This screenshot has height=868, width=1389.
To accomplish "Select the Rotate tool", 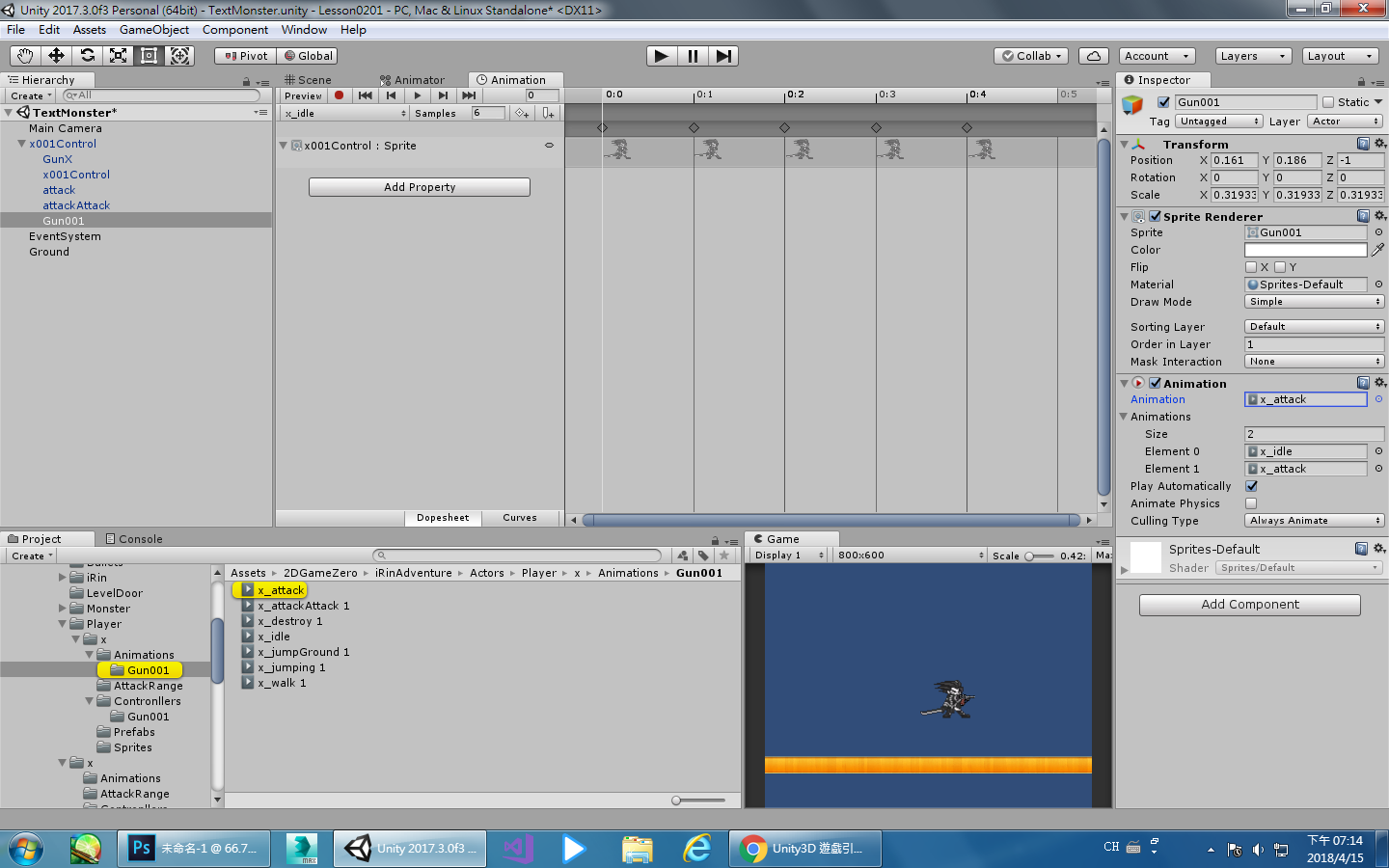I will click(86, 55).
